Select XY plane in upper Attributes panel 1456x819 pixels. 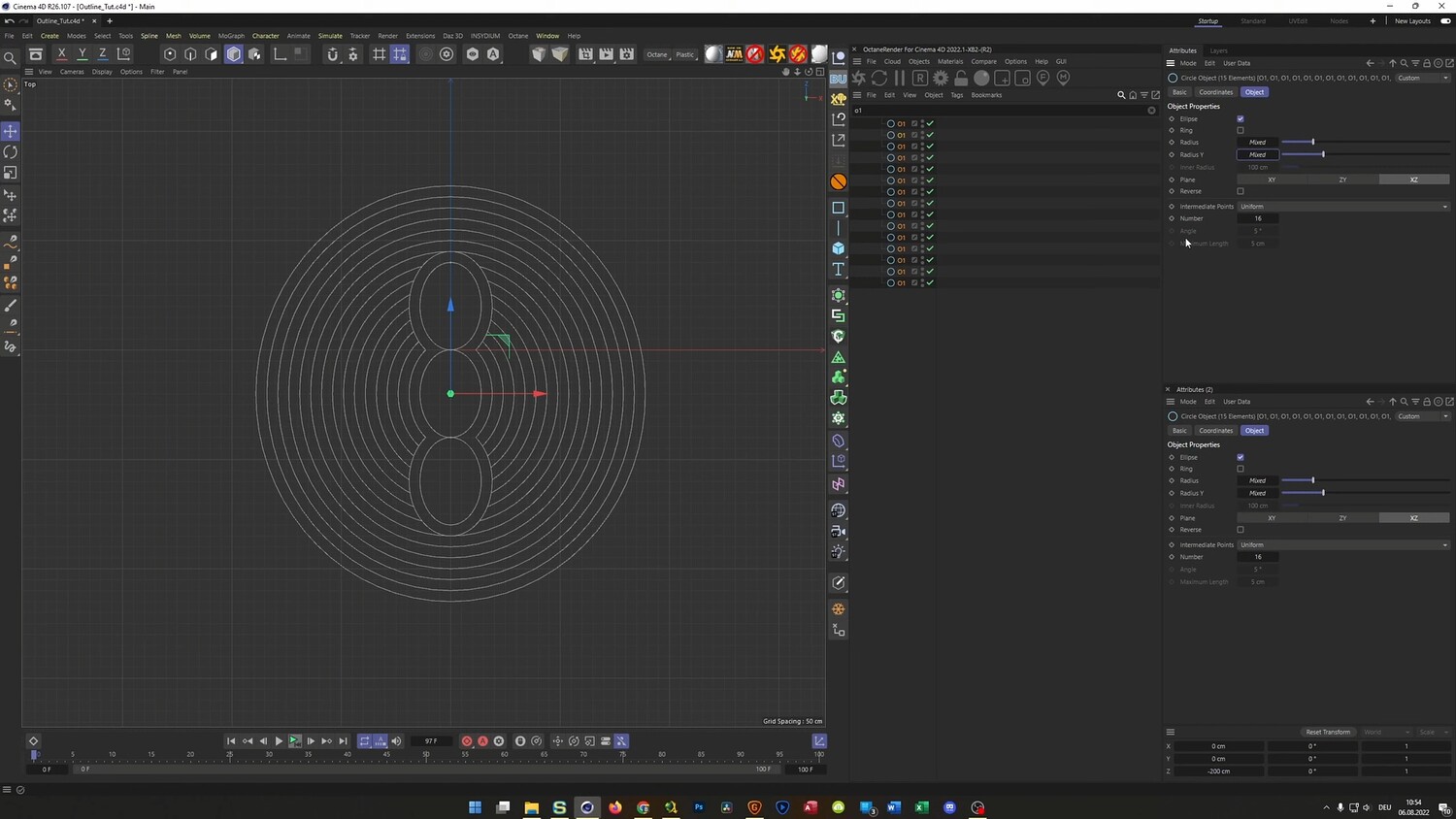point(1272,180)
